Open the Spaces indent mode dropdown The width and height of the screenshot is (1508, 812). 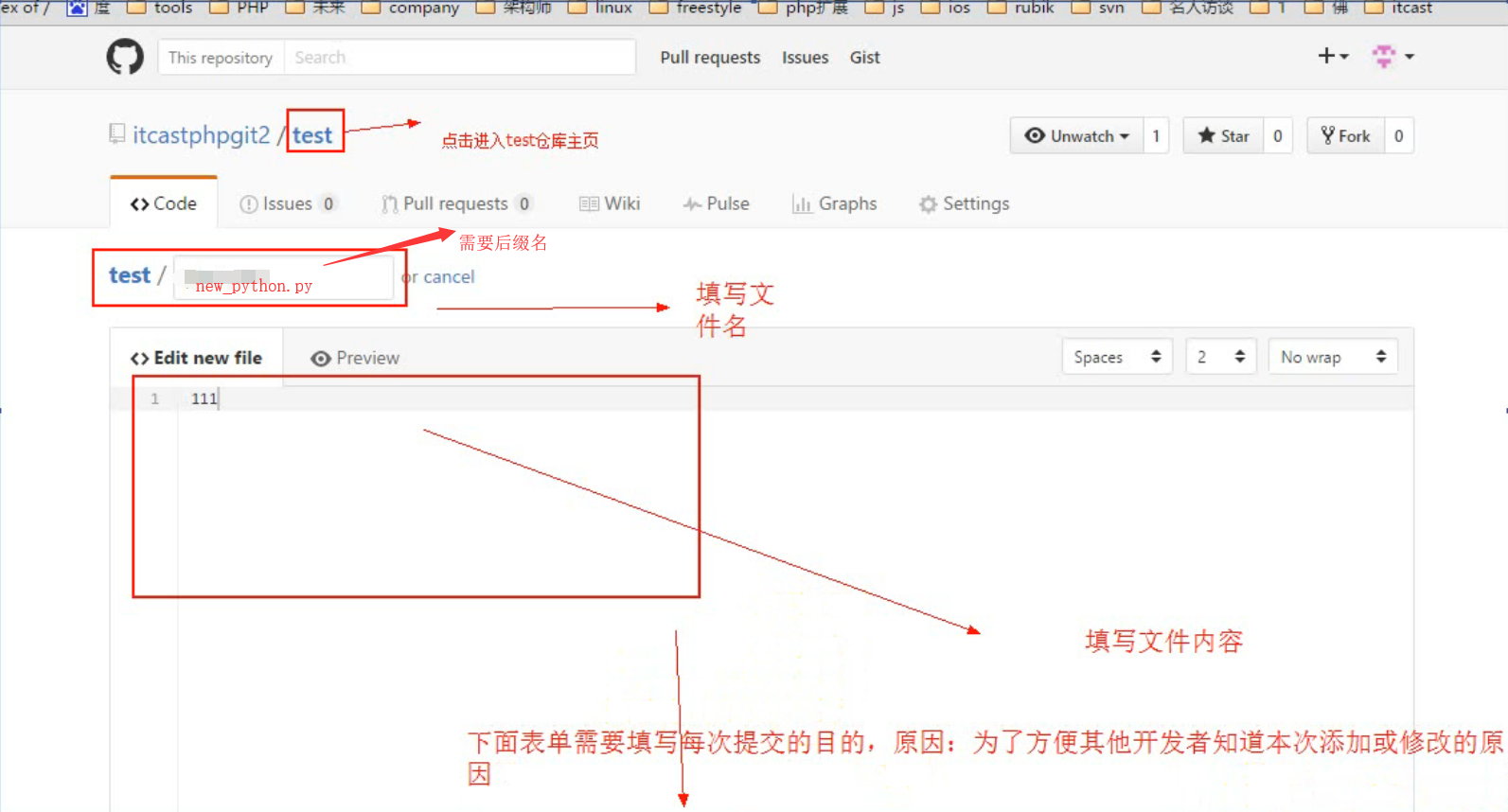point(1117,357)
